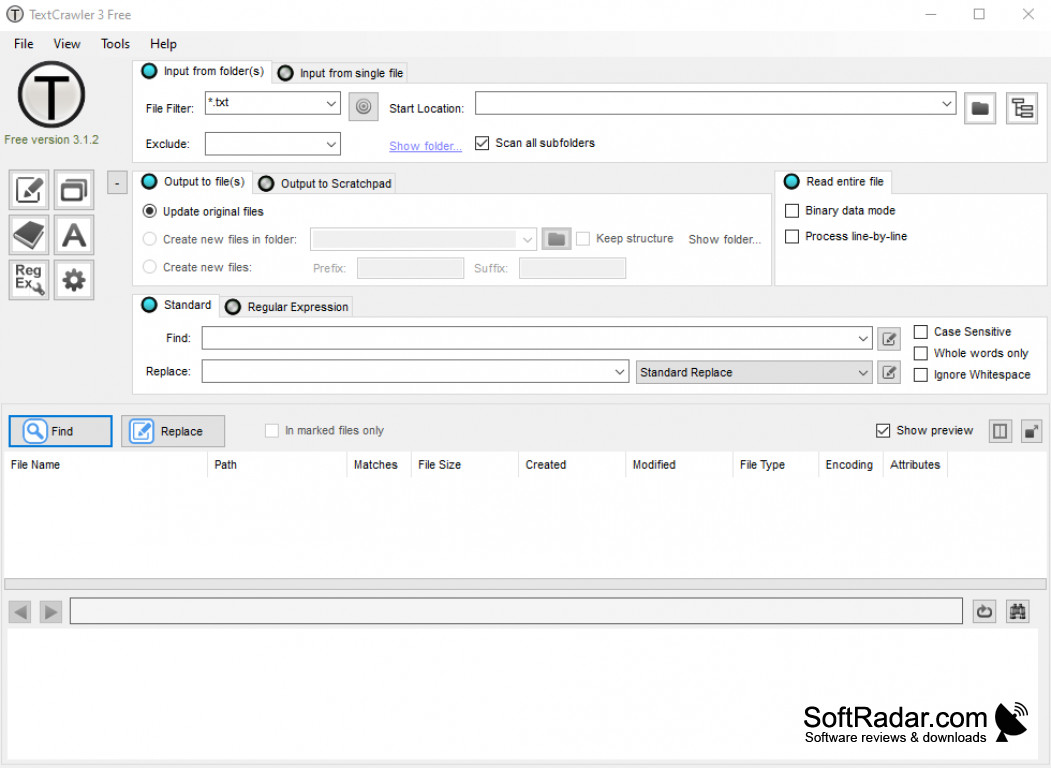This screenshot has height=768, width=1051.
Task: Click the Replace button
Action: click(172, 431)
